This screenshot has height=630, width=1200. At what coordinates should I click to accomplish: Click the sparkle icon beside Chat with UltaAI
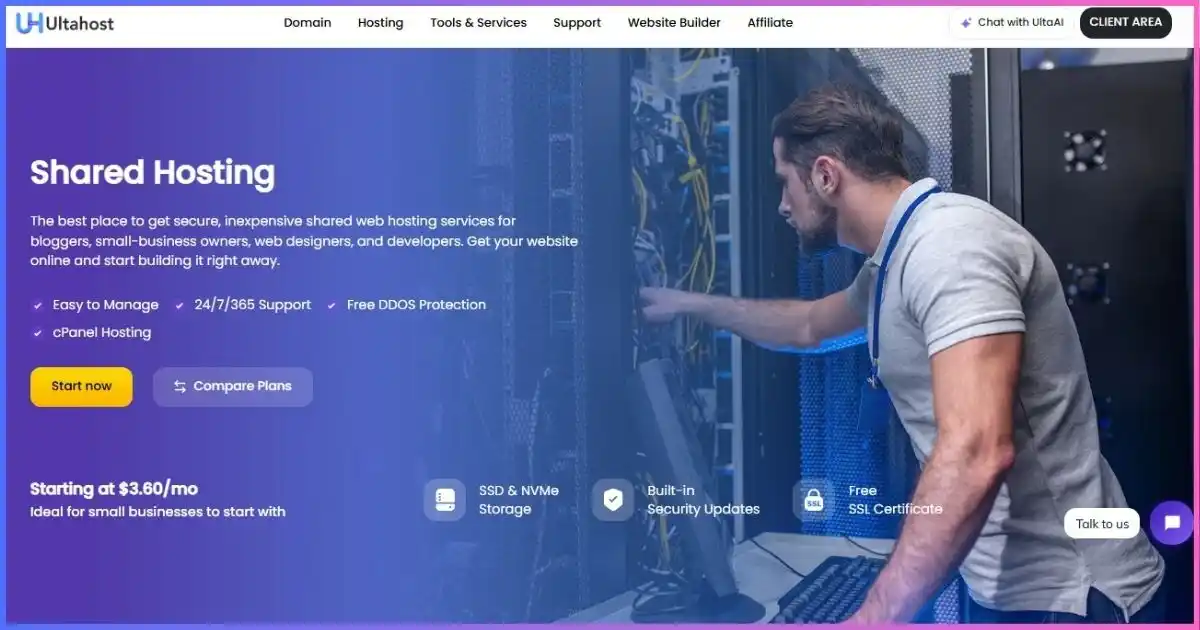point(966,23)
